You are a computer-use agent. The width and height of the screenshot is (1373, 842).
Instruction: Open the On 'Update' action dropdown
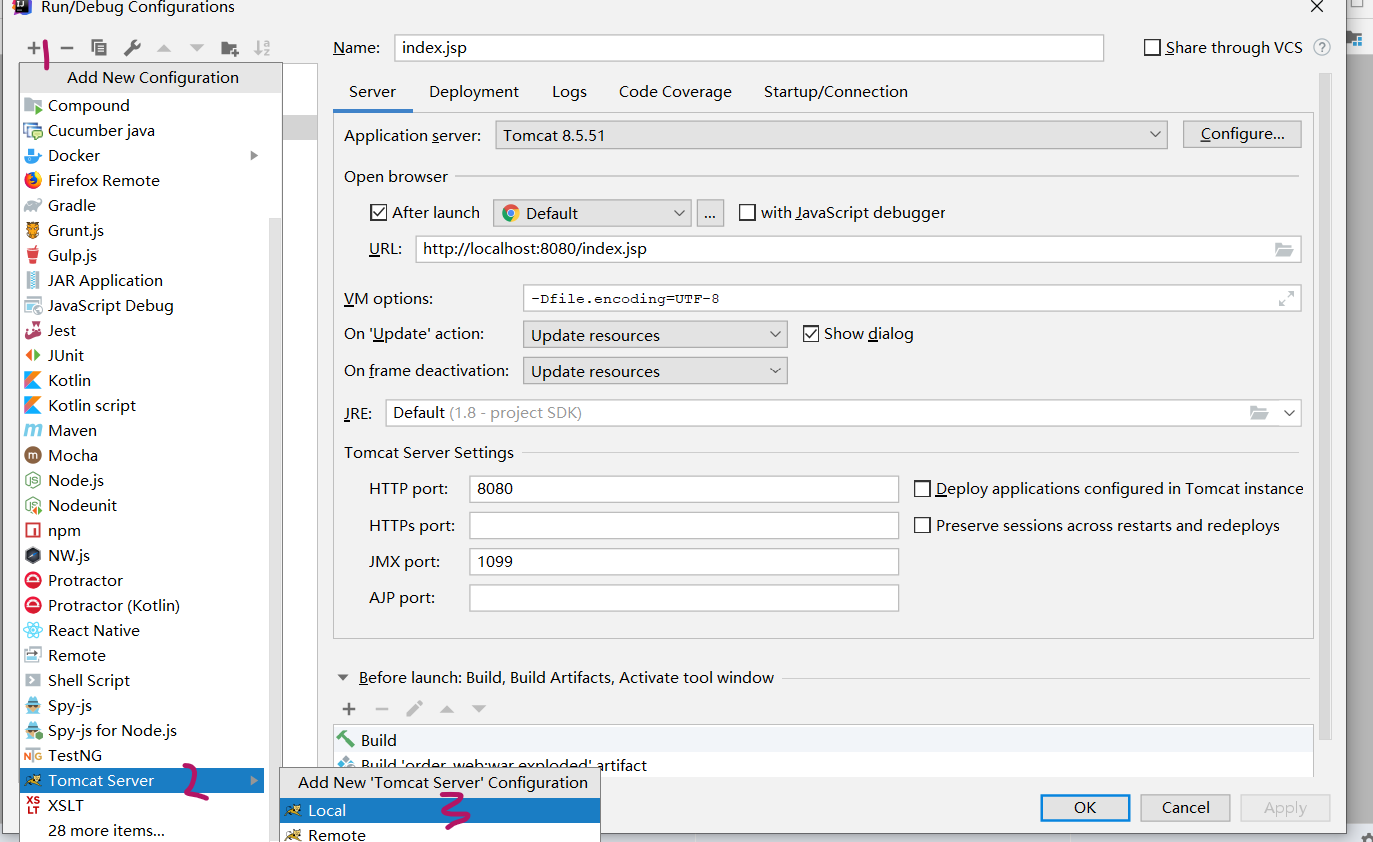click(655, 335)
